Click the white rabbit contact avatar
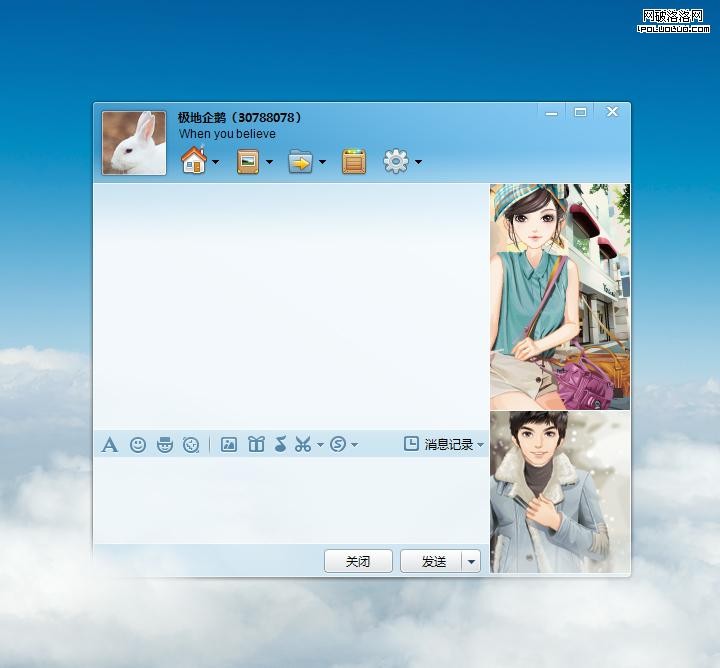This screenshot has width=720, height=668. 134,143
